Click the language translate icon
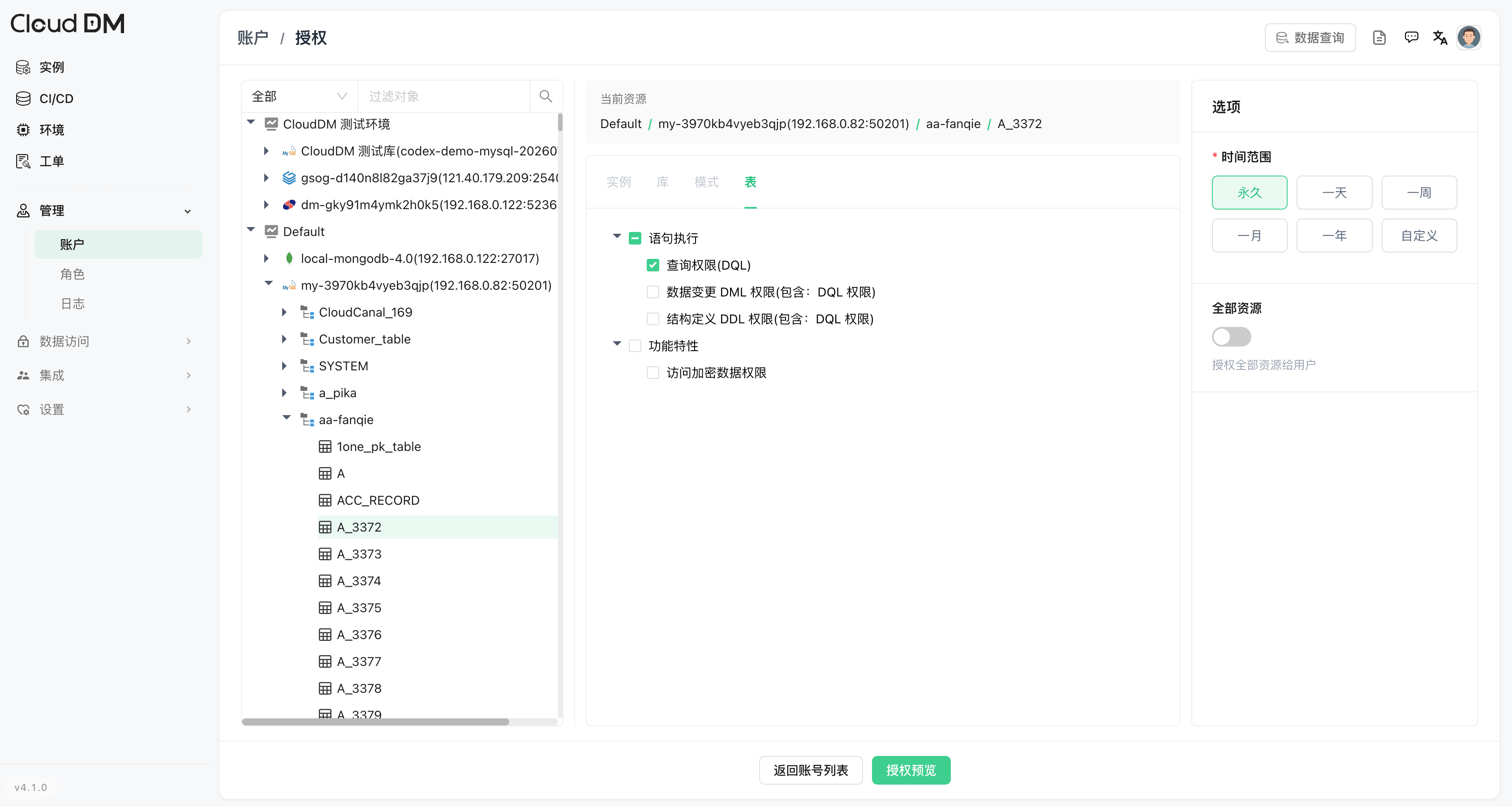 (1440, 38)
